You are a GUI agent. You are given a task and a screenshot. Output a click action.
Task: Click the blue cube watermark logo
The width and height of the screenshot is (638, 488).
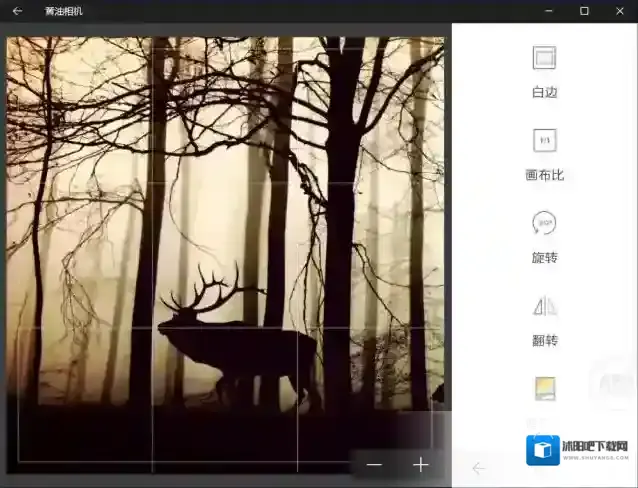point(543,451)
